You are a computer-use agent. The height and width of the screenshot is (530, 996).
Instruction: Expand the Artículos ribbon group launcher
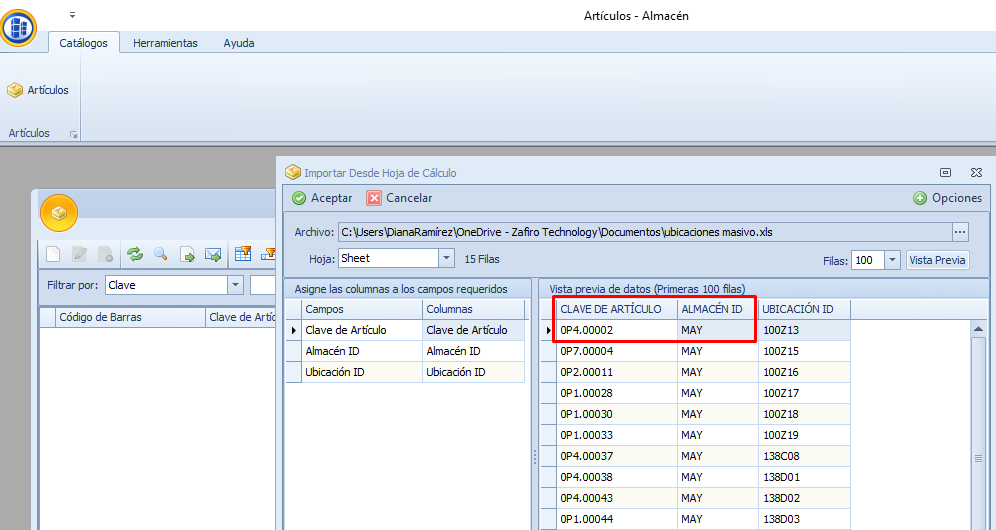(x=72, y=134)
